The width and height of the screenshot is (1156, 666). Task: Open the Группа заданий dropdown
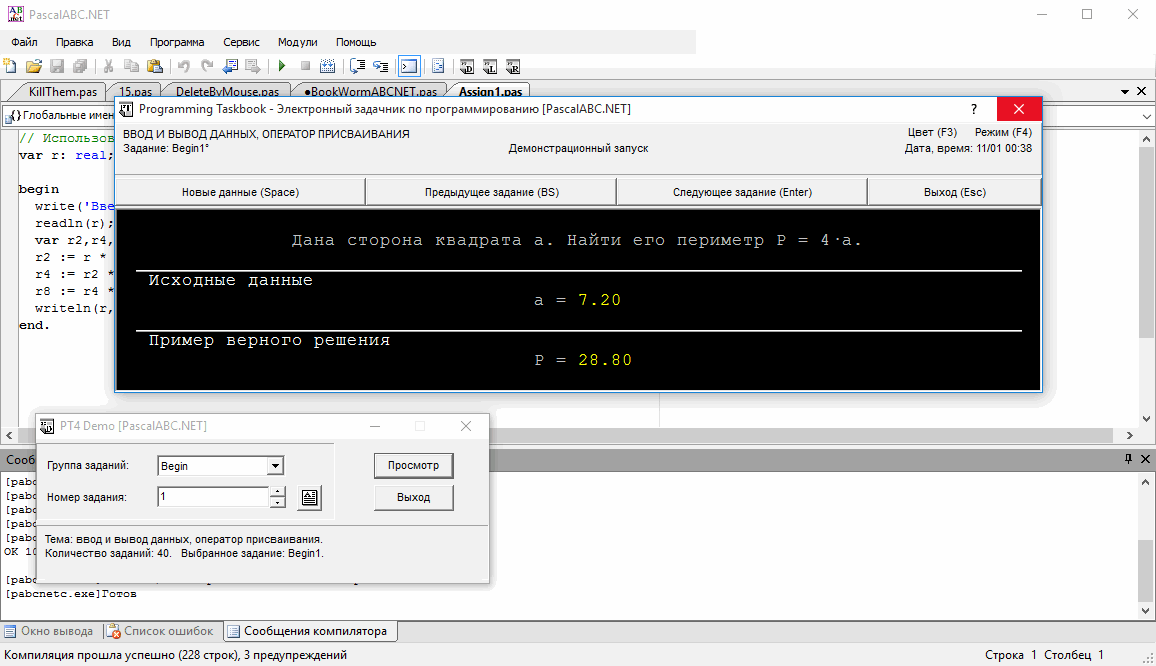274,466
